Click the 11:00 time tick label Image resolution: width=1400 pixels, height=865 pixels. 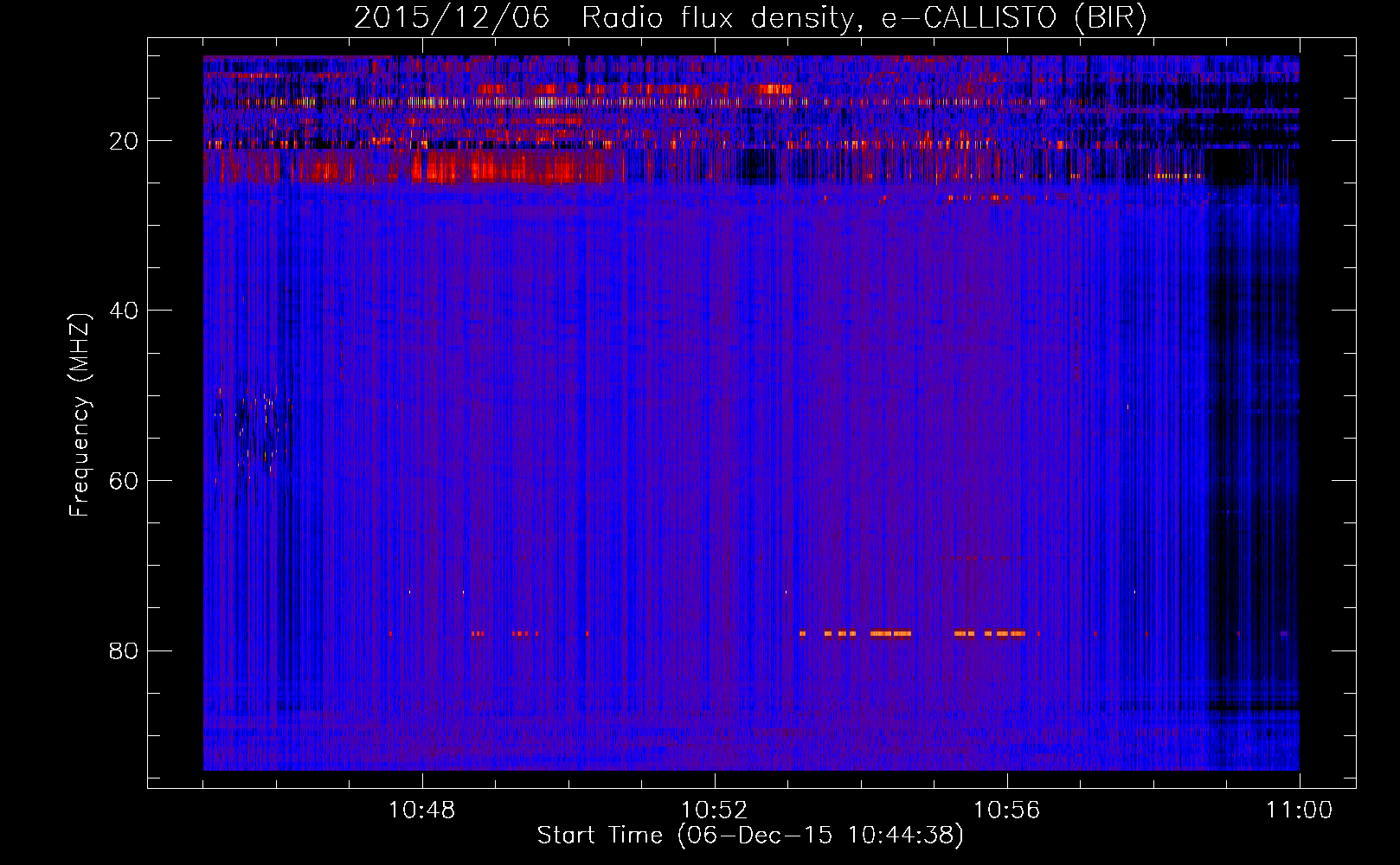click(x=1300, y=811)
